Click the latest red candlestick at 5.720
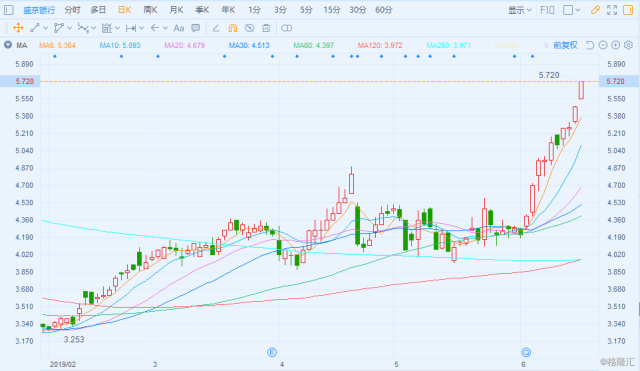The width and height of the screenshot is (640, 371). pos(581,90)
